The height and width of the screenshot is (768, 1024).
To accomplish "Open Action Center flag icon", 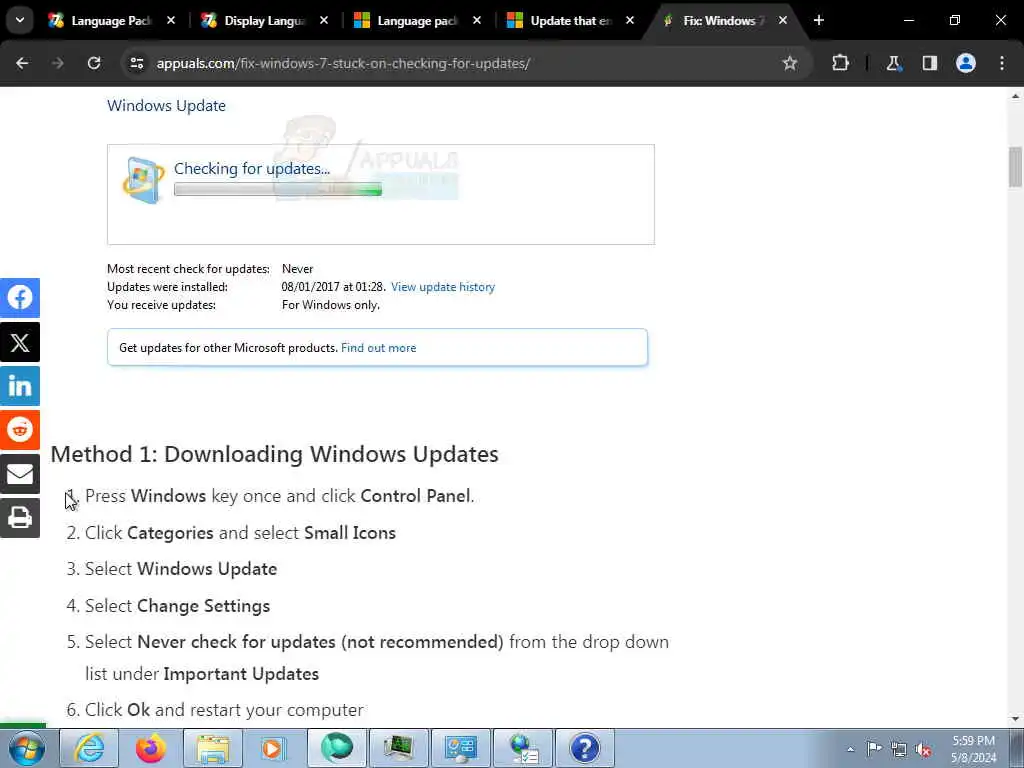I will 874,749.
